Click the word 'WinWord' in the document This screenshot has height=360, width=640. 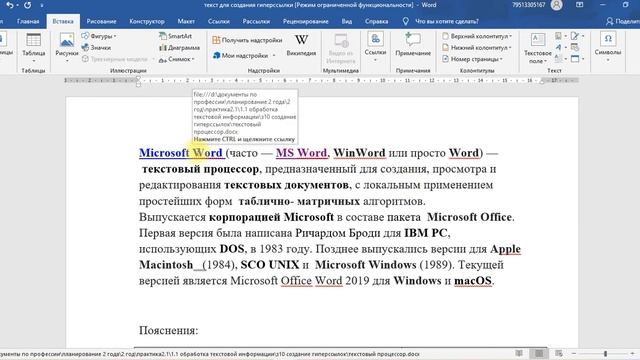pyautogui.click(x=359, y=153)
